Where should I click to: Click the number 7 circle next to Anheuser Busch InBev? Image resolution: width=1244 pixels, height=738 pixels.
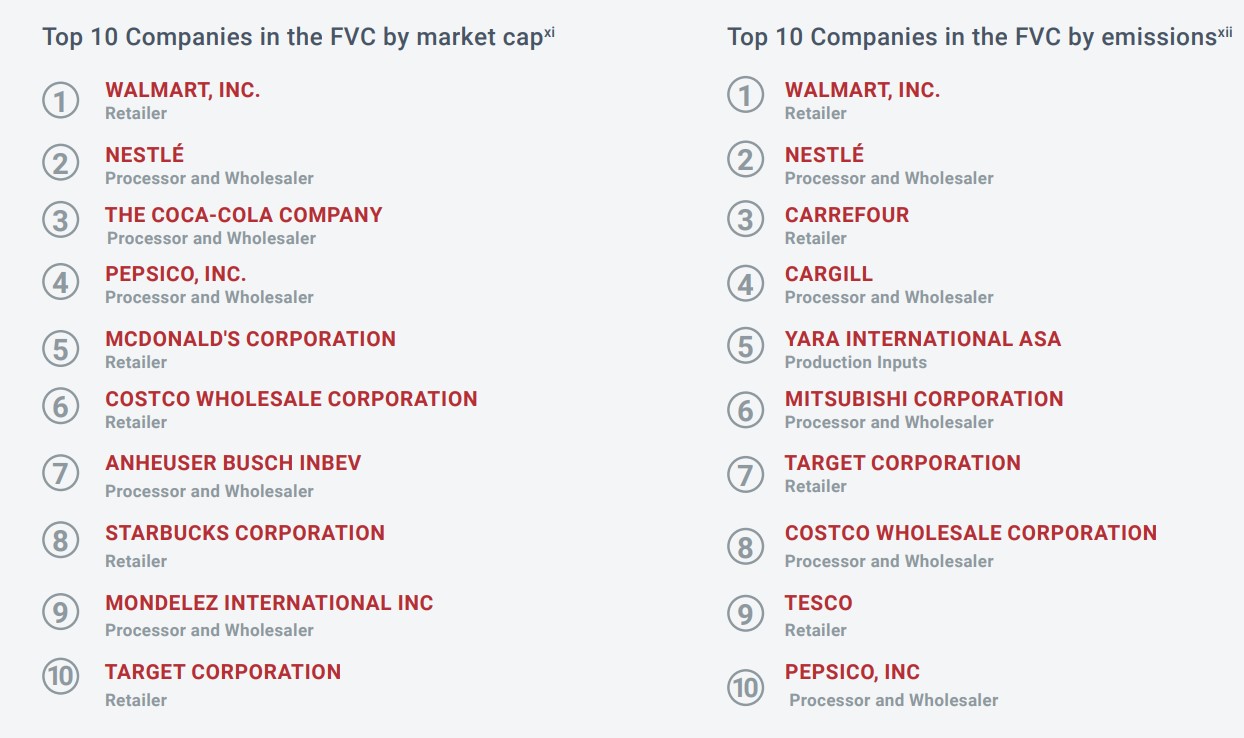(x=60, y=473)
